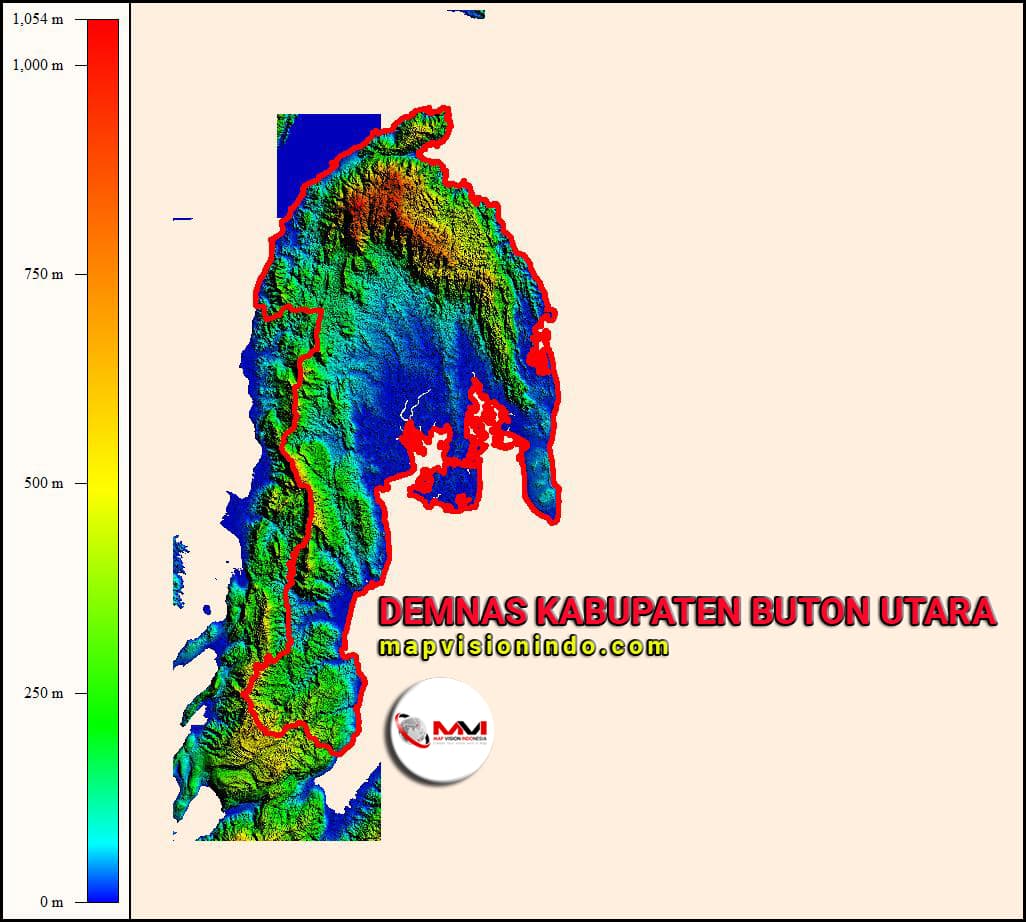This screenshot has height=922, width=1026.
Task: Expand the 500 m legend level
Action: click(42, 483)
